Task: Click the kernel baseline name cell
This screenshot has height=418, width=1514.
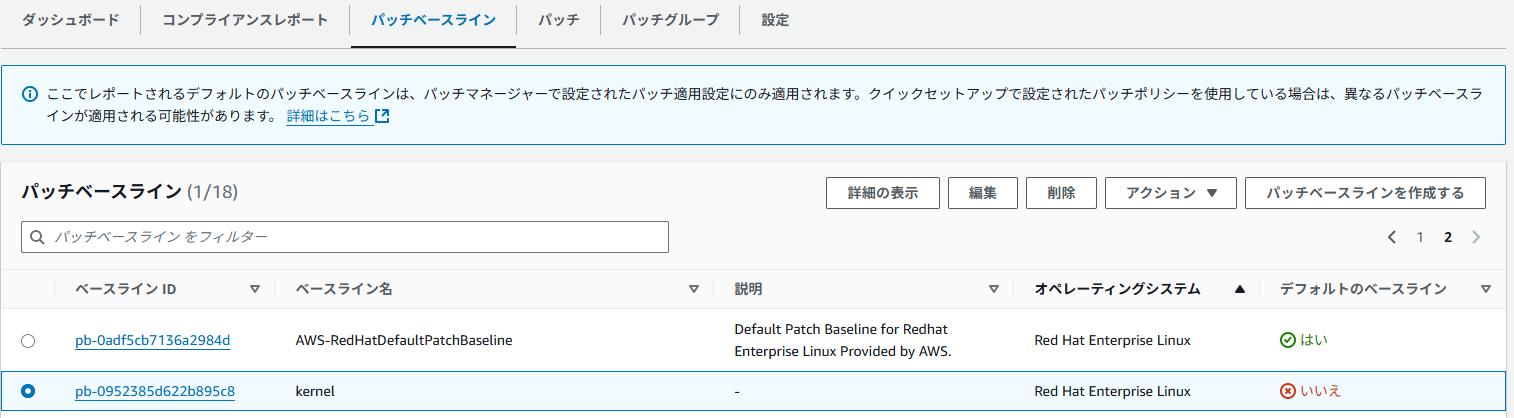Action: click(x=315, y=391)
